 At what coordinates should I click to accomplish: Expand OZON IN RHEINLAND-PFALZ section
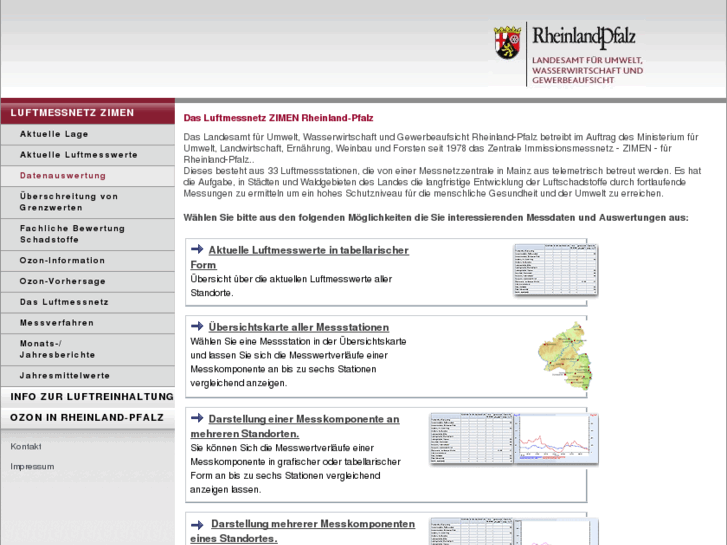(88, 418)
